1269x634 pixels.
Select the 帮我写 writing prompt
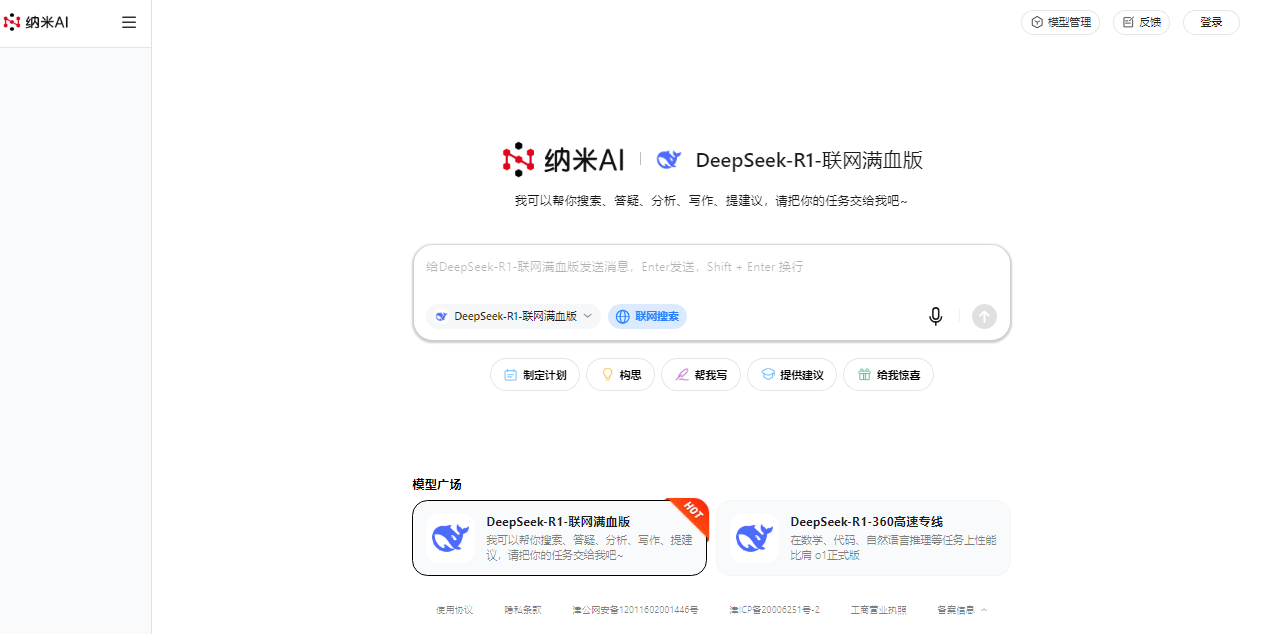[701, 375]
